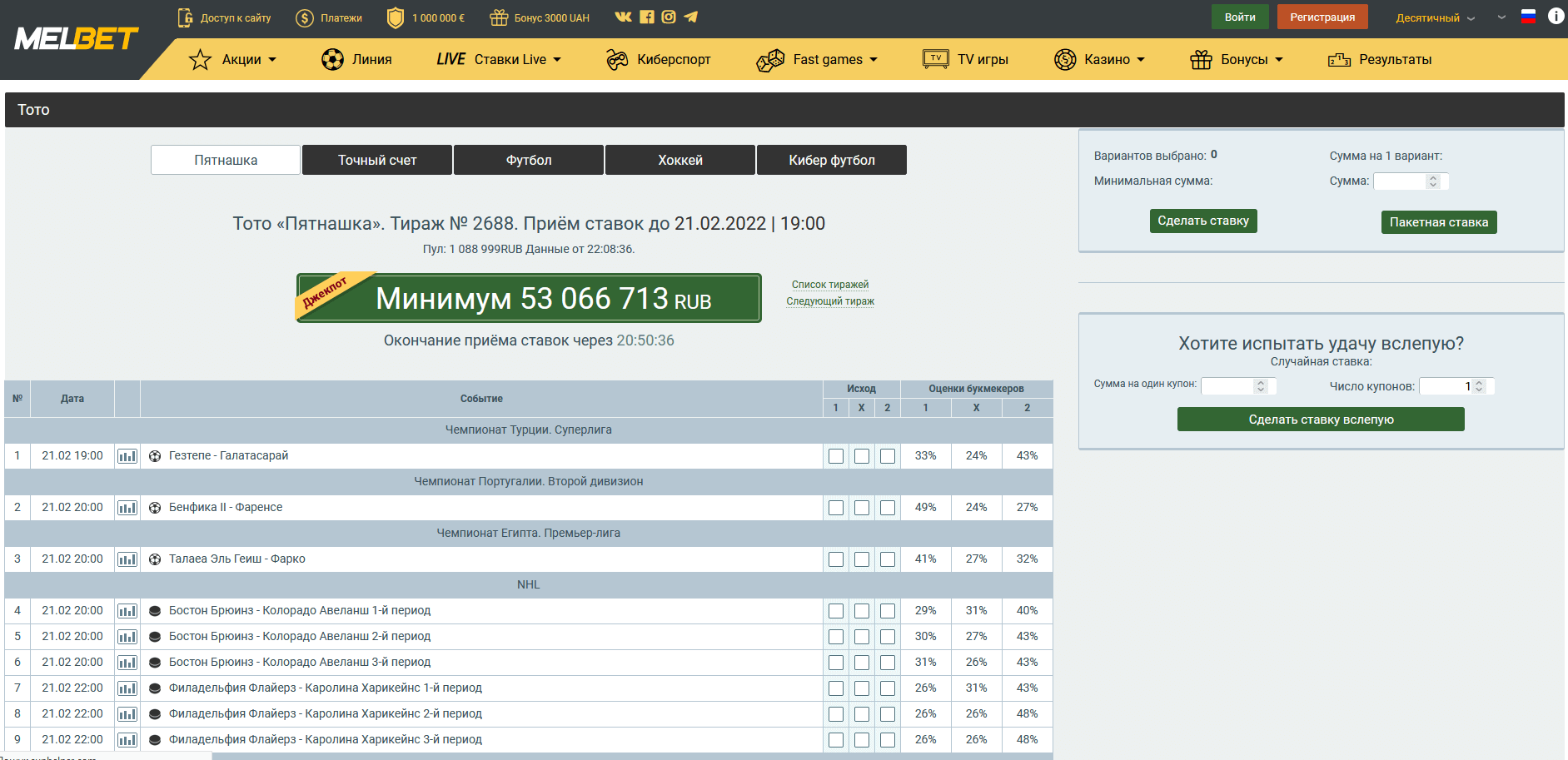The image size is (1568, 760).
Task: Open the Результаты menu item
Action: (x=1380, y=60)
